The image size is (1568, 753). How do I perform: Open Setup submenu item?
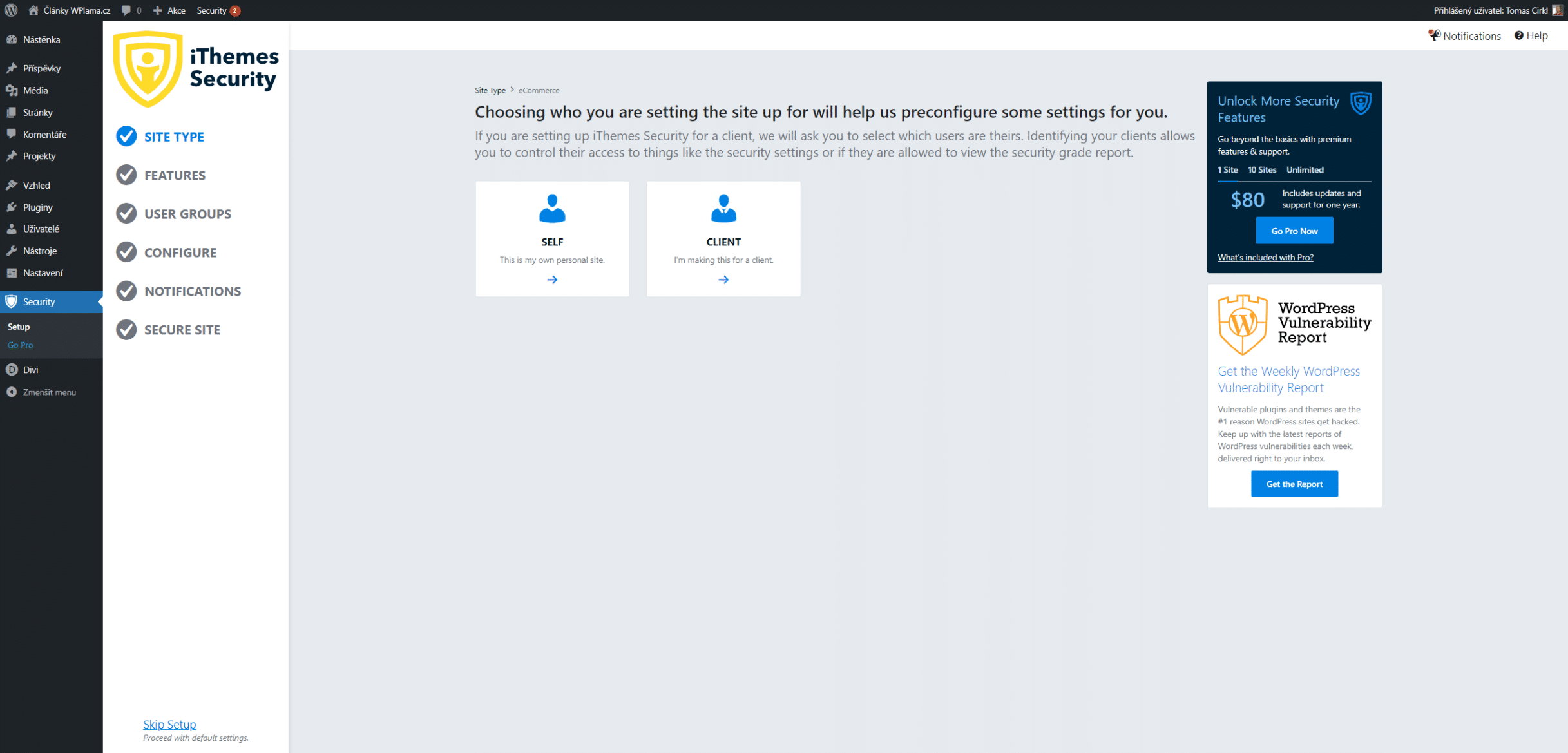pyautogui.click(x=19, y=327)
